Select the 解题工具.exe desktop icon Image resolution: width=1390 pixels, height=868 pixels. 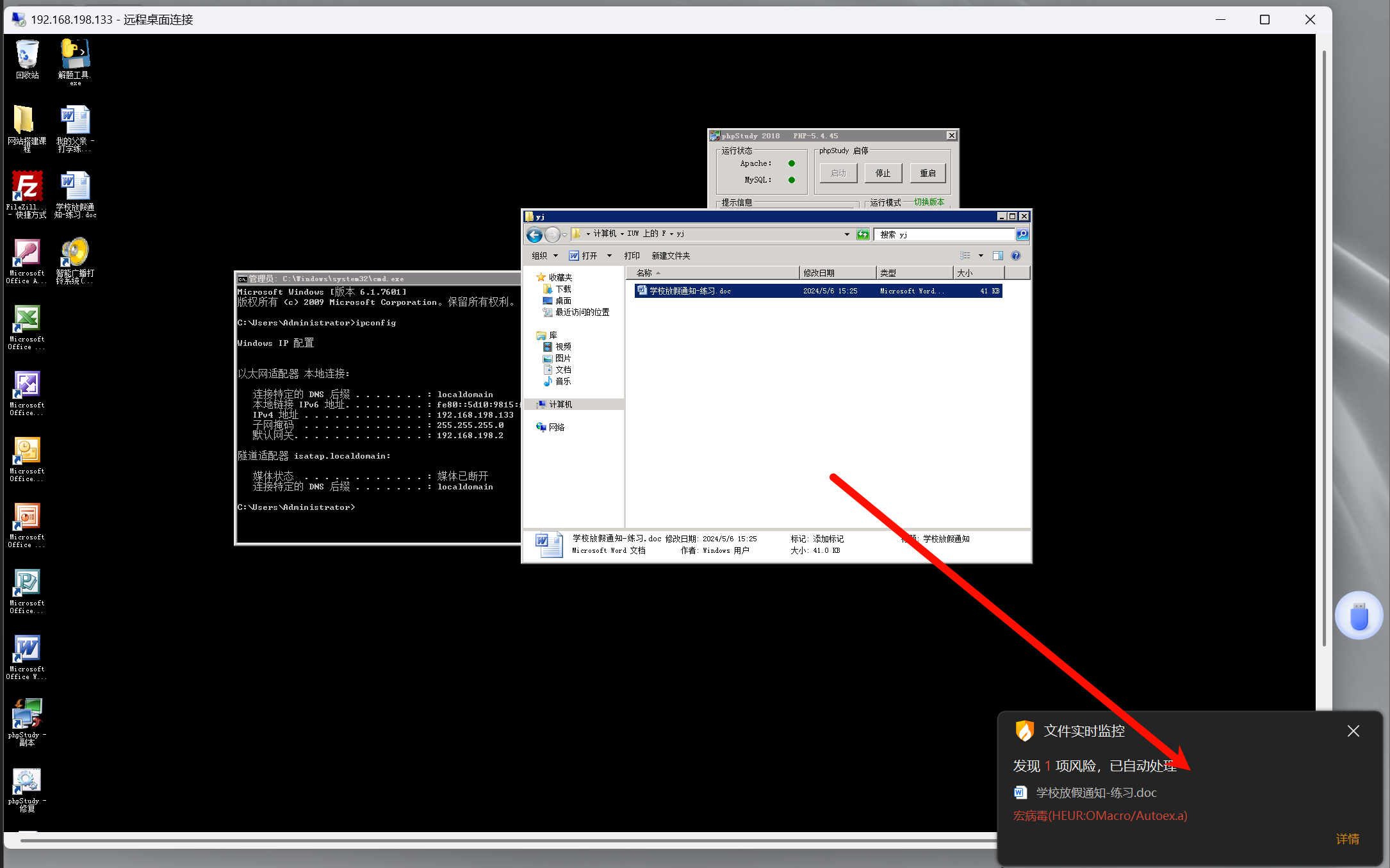pyautogui.click(x=75, y=61)
